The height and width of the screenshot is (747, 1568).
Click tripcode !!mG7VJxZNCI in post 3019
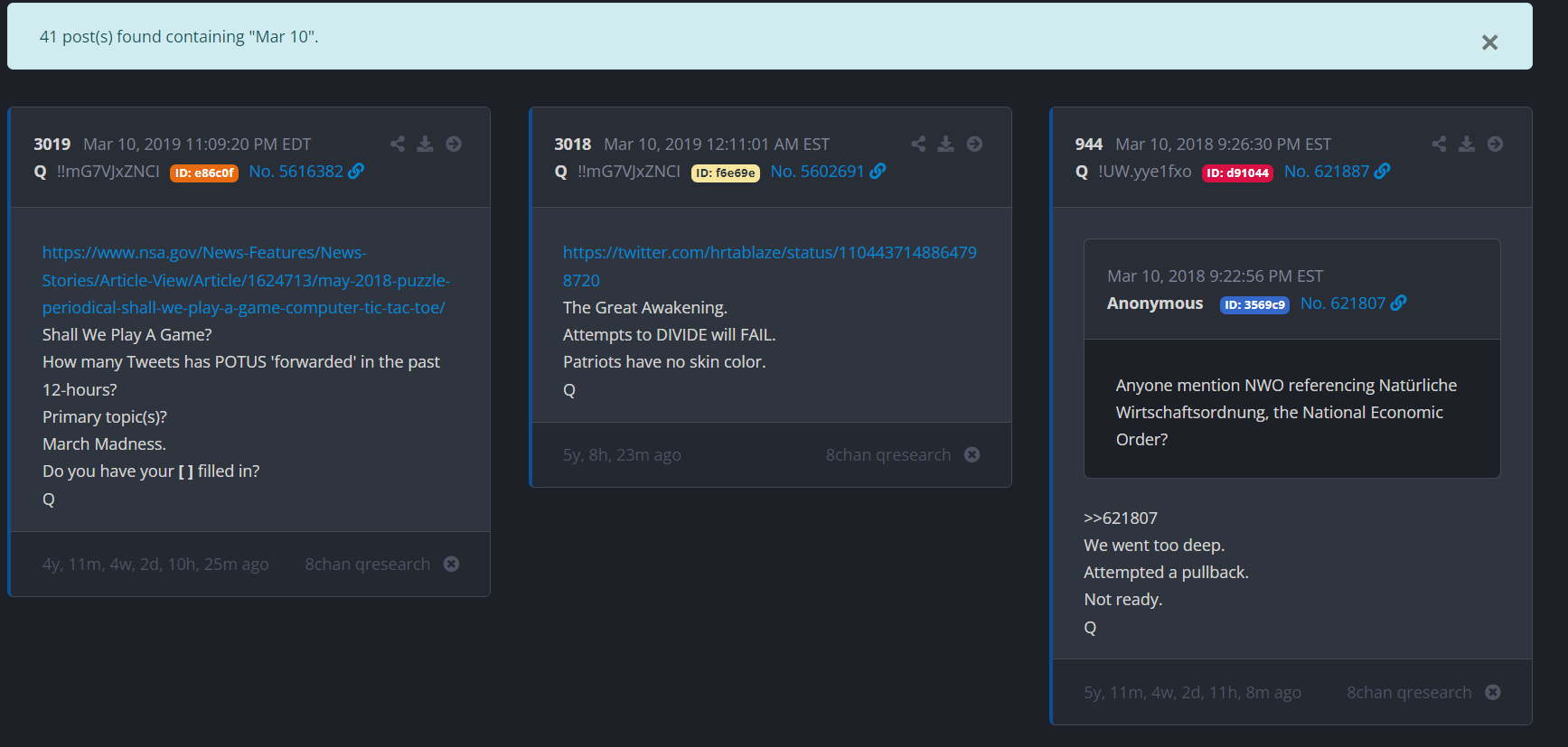108,171
